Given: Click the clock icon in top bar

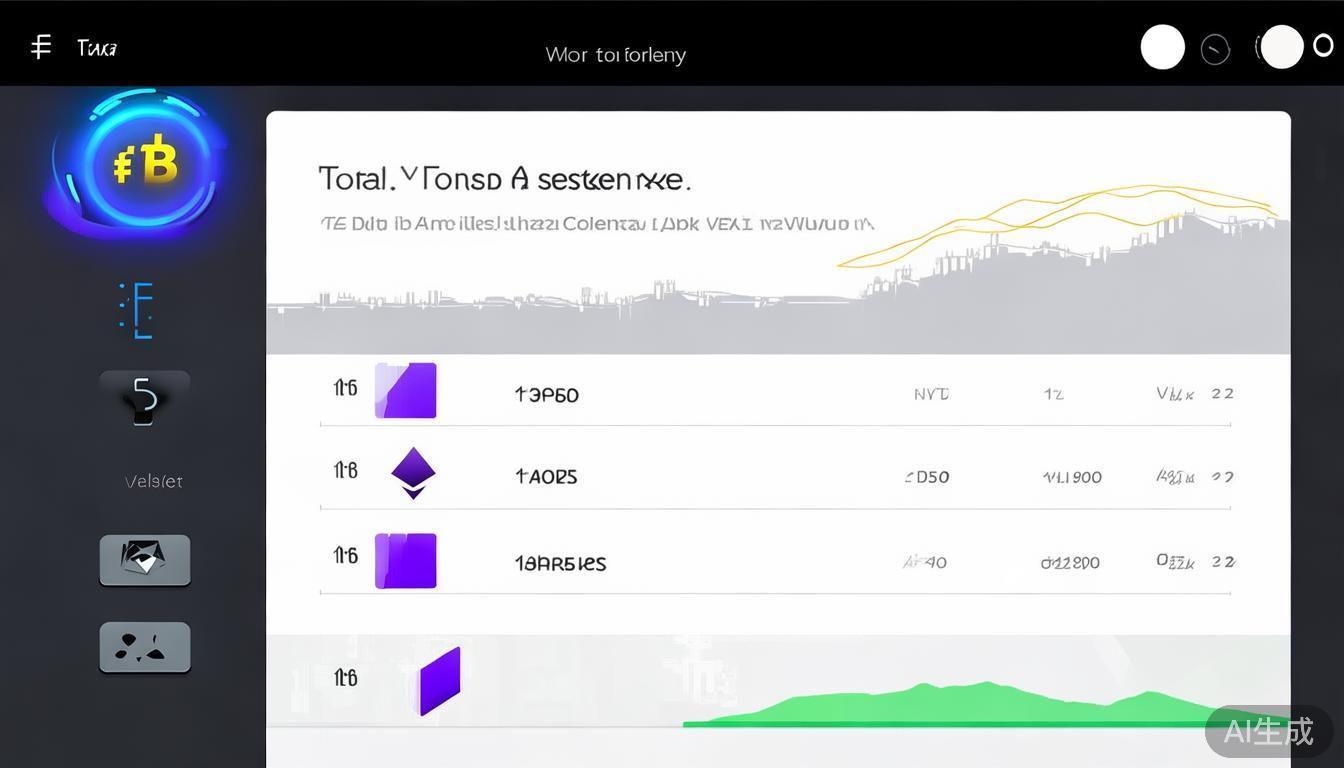Looking at the screenshot, I should [x=1215, y=49].
